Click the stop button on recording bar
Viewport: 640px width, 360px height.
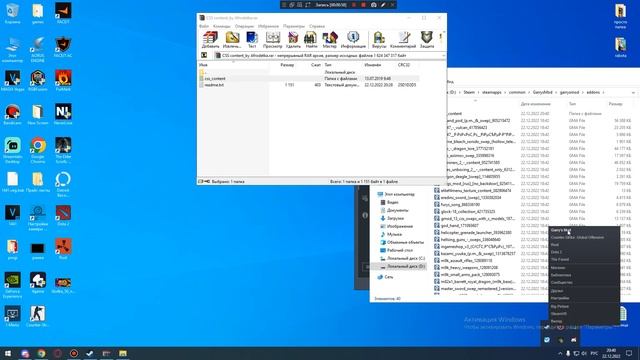(363, 5)
